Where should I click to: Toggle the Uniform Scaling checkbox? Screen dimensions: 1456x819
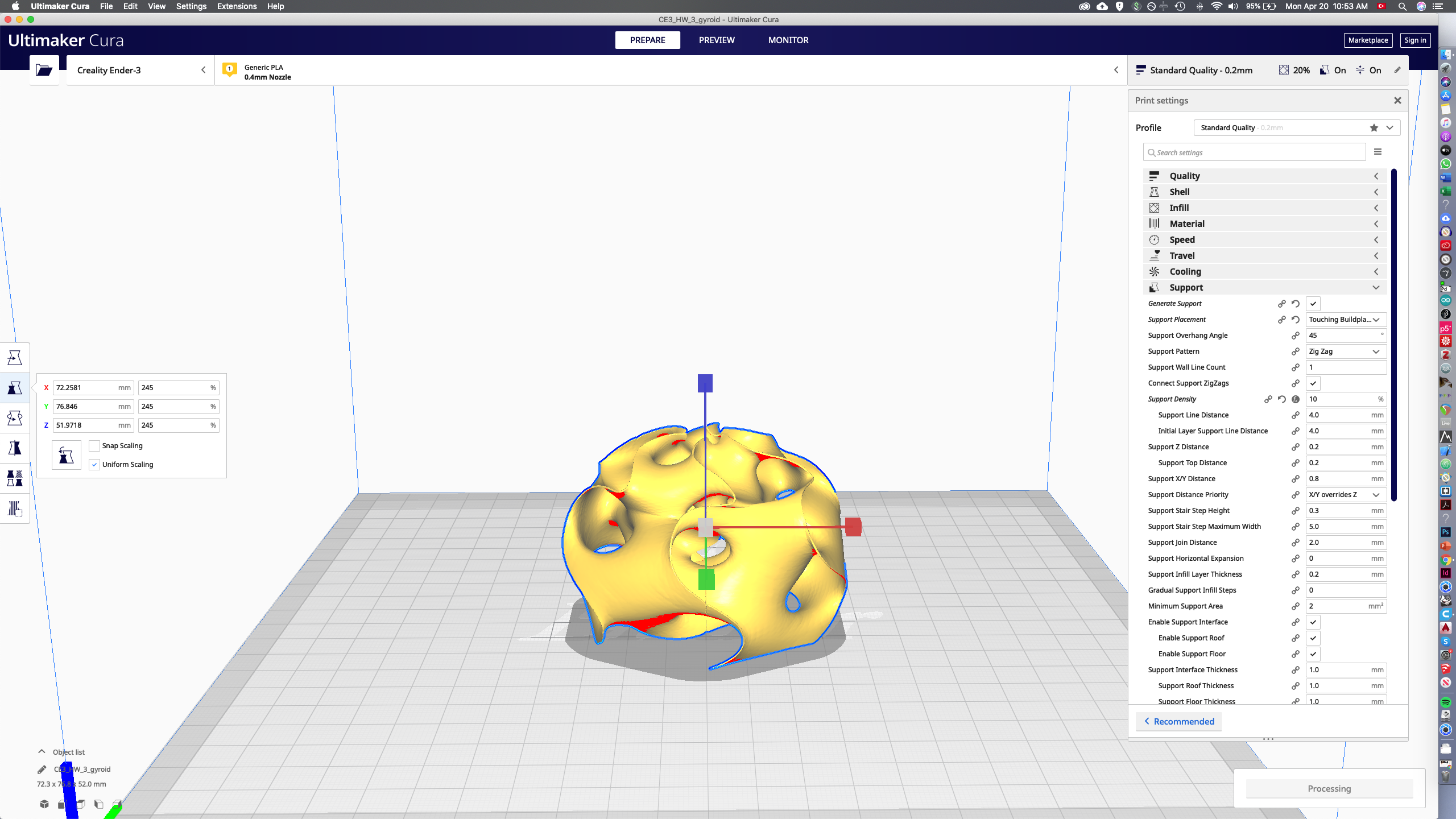(94, 465)
